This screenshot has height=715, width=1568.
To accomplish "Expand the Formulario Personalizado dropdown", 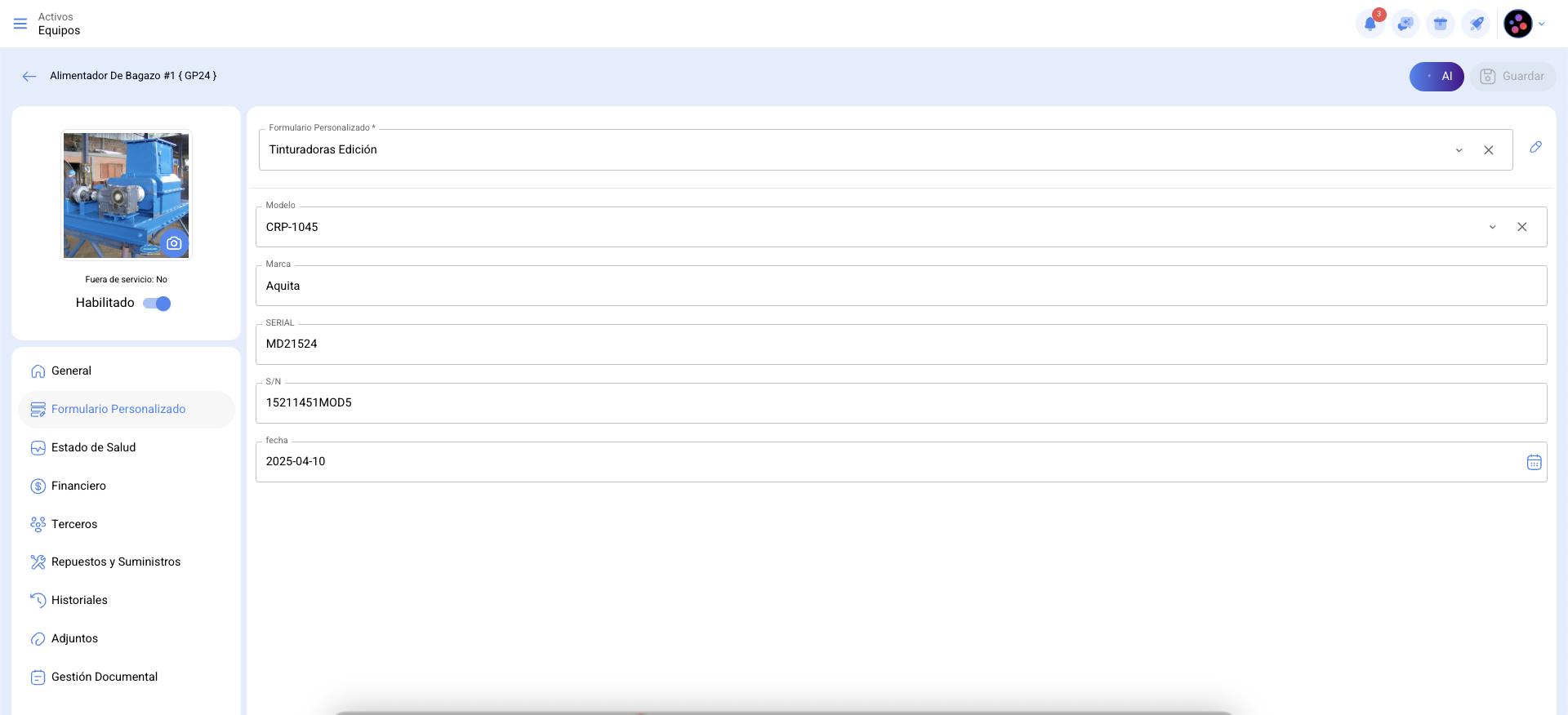I will pyautogui.click(x=1459, y=150).
